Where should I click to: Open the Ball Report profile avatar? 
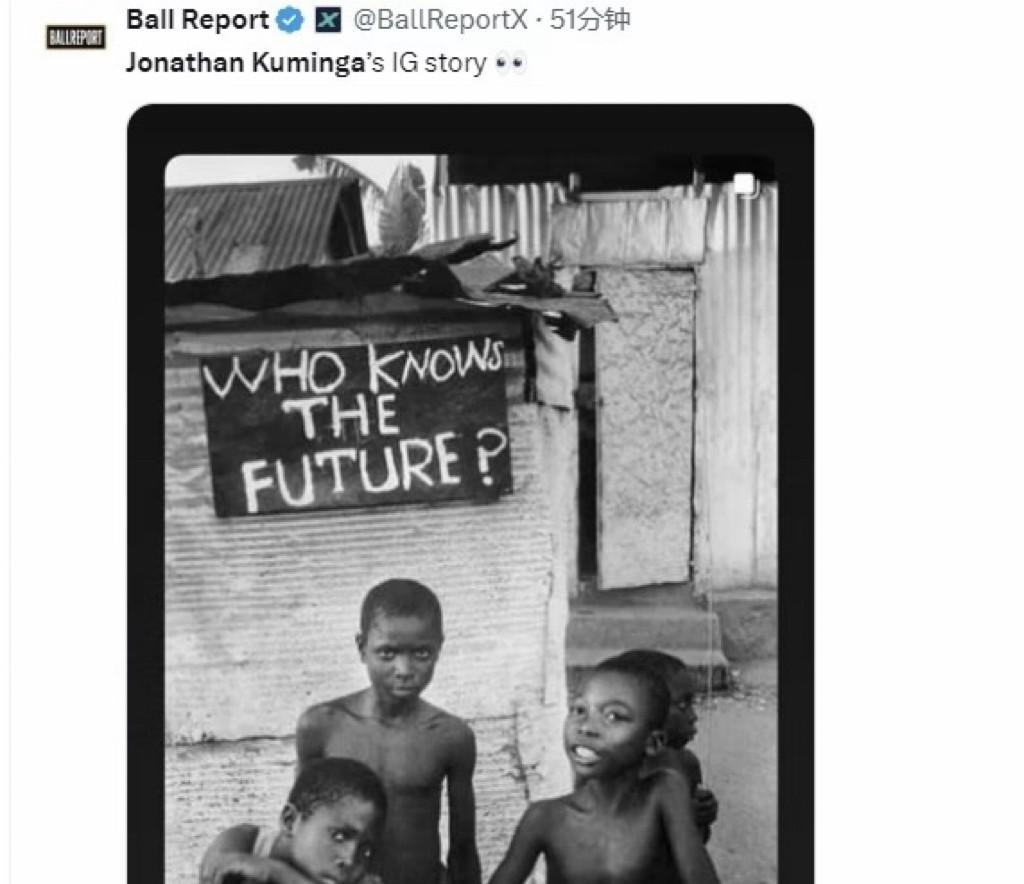coord(76,37)
